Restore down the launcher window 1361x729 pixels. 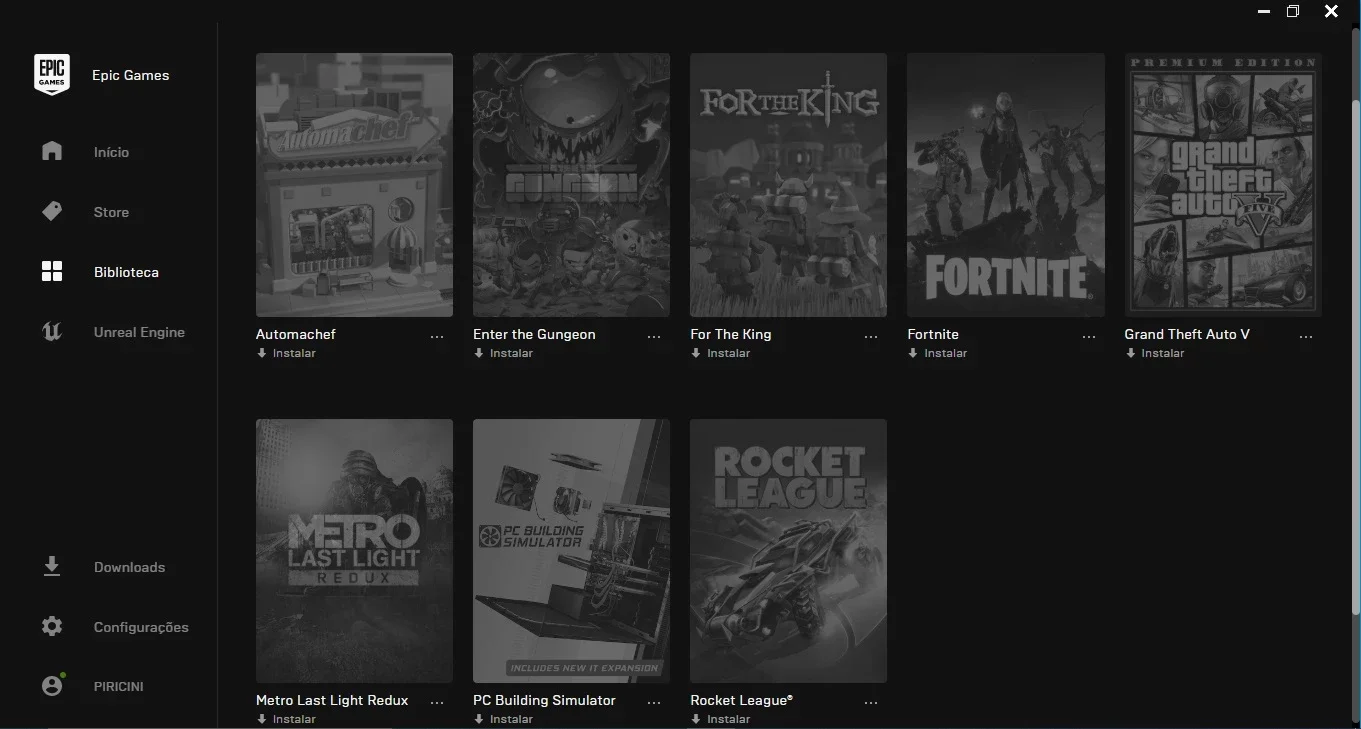[x=1293, y=11]
